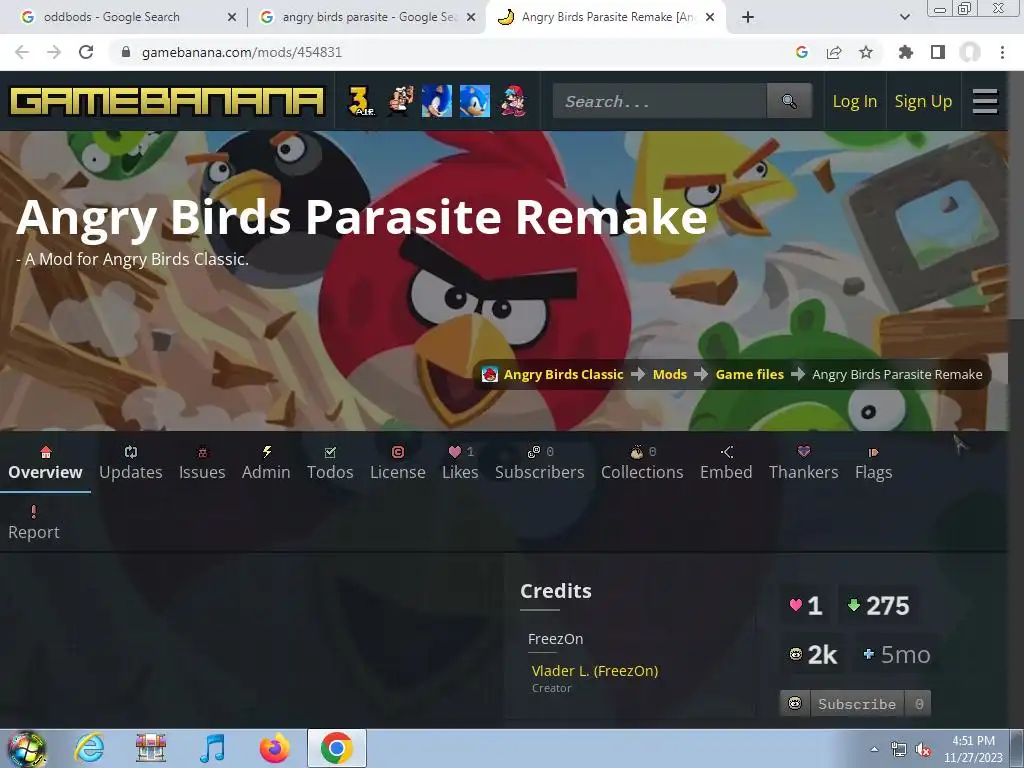
Task: Click the 275 downloads stat
Action: point(878,605)
